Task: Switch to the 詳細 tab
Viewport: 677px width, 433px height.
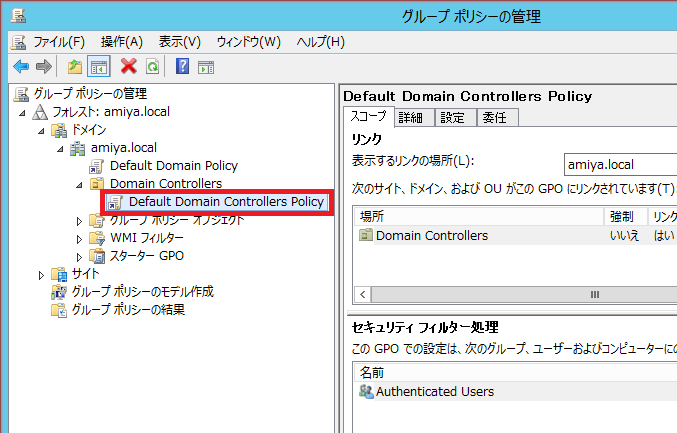Action: click(414, 117)
